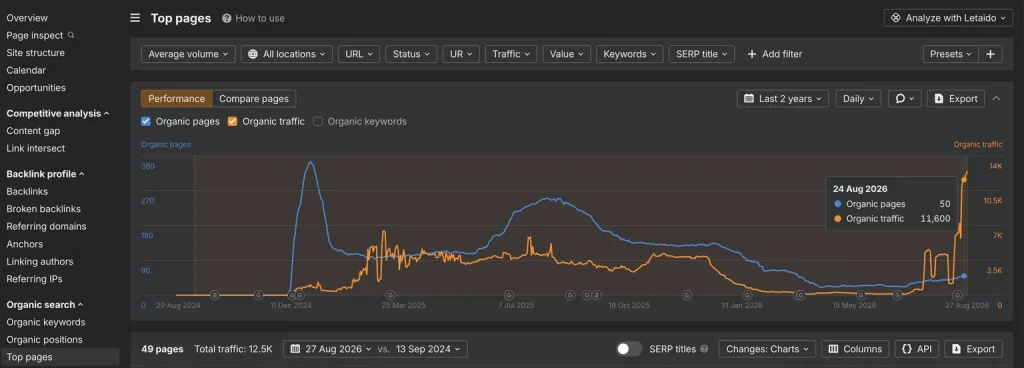
Task: Click the blue Organic pages data point on chart
Action: pos(965,276)
